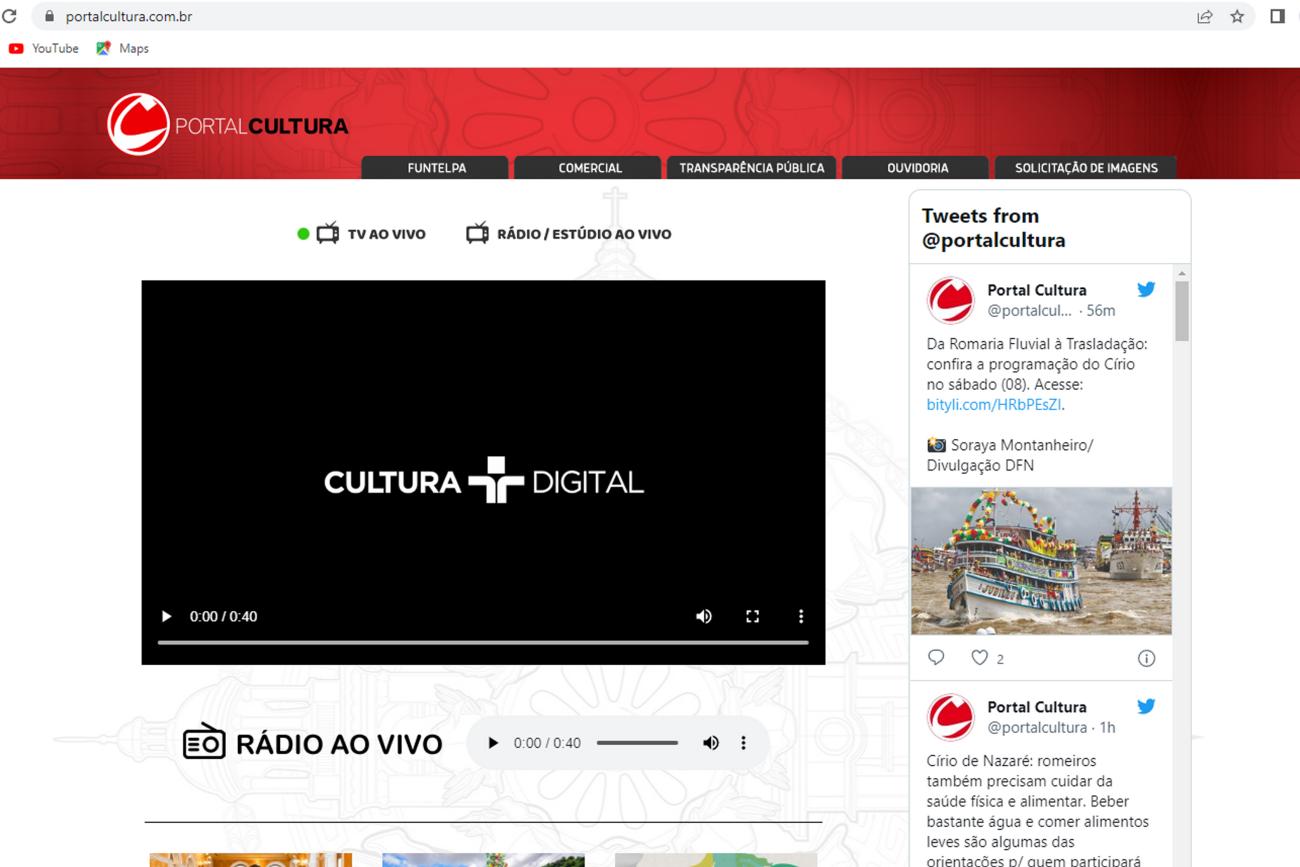Click the radio icon beside RÁDIO AO VIVO
This screenshot has width=1300, height=867.
pyautogui.click(x=204, y=741)
